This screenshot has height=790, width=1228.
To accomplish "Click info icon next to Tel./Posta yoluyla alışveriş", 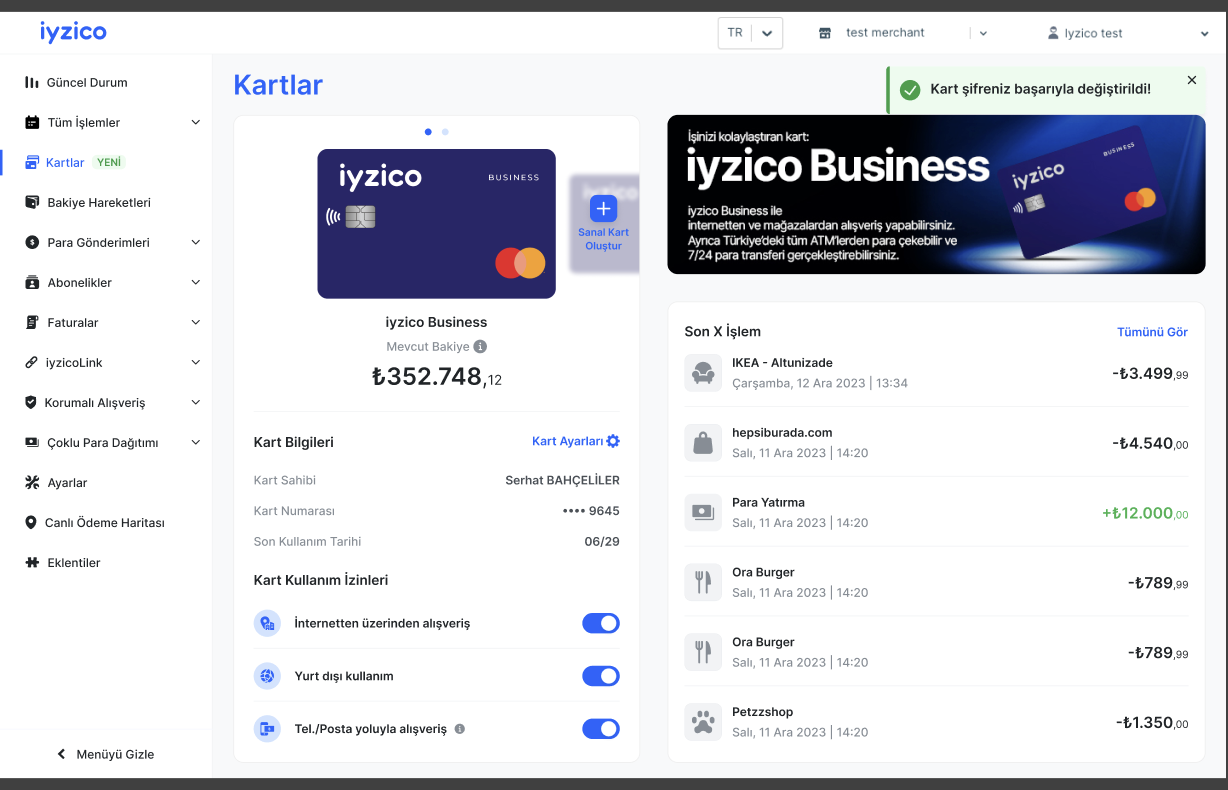I will (x=460, y=729).
